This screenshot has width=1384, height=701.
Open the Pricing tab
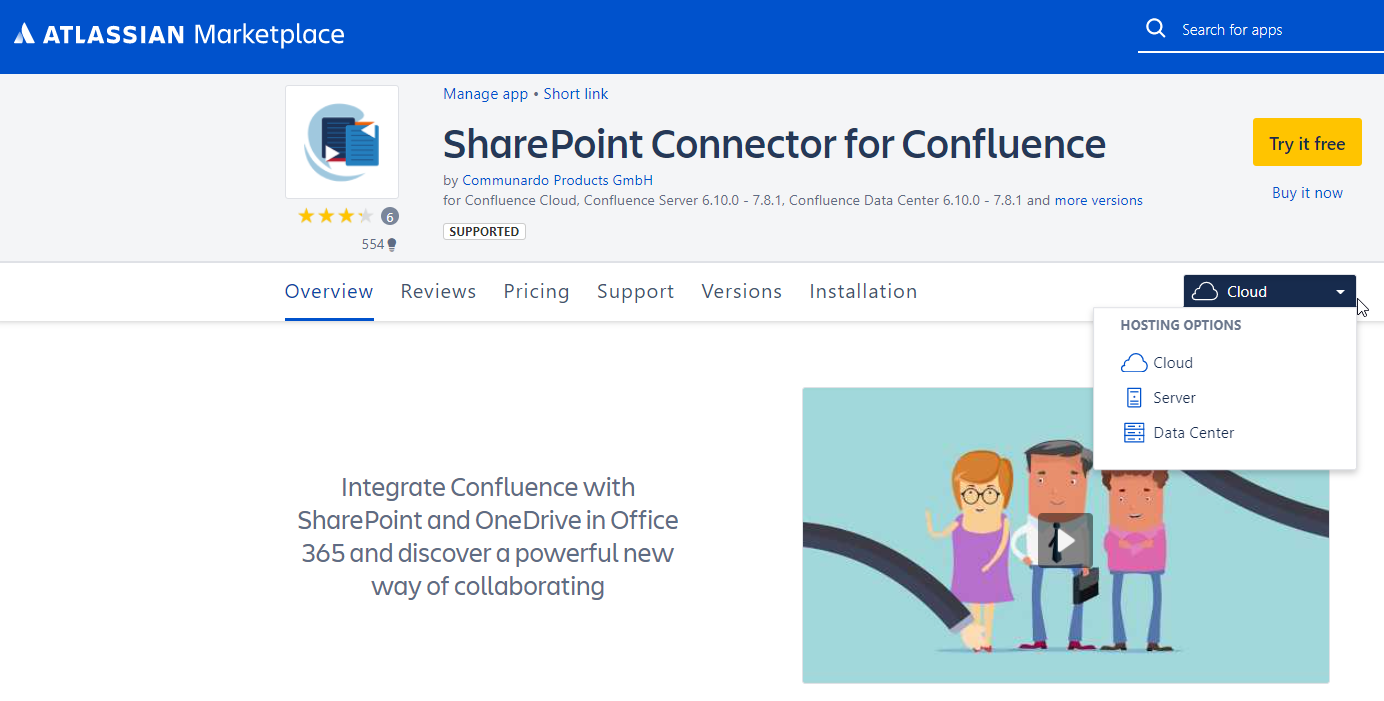pyautogui.click(x=536, y=292)
